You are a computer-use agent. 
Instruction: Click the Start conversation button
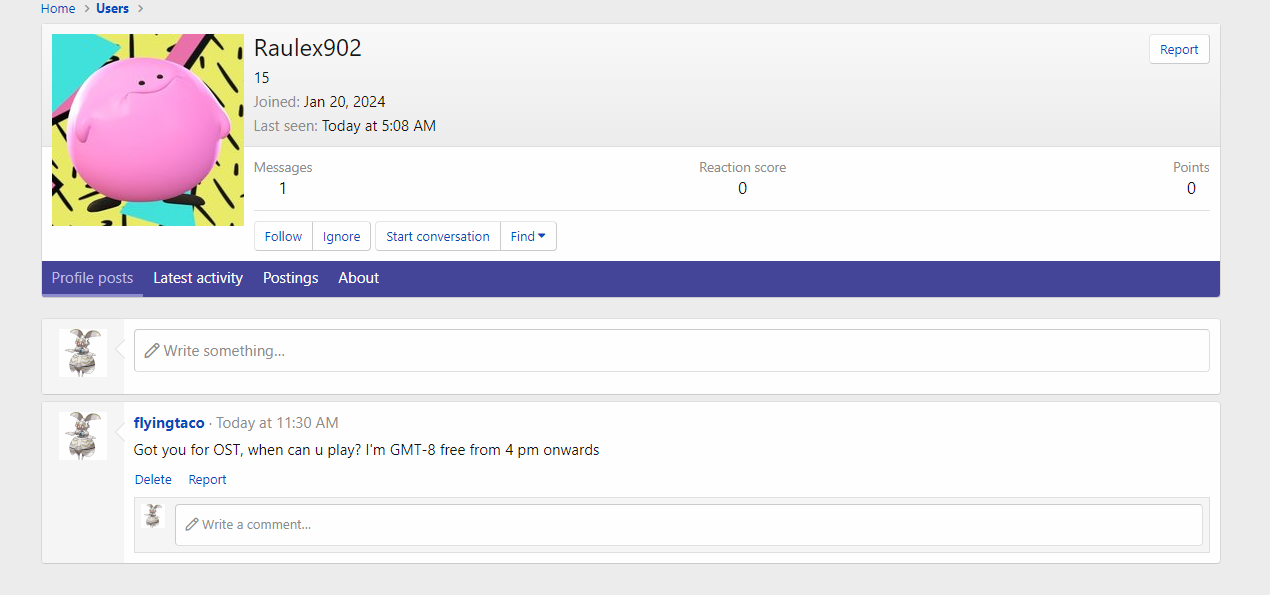click(437, 237)
